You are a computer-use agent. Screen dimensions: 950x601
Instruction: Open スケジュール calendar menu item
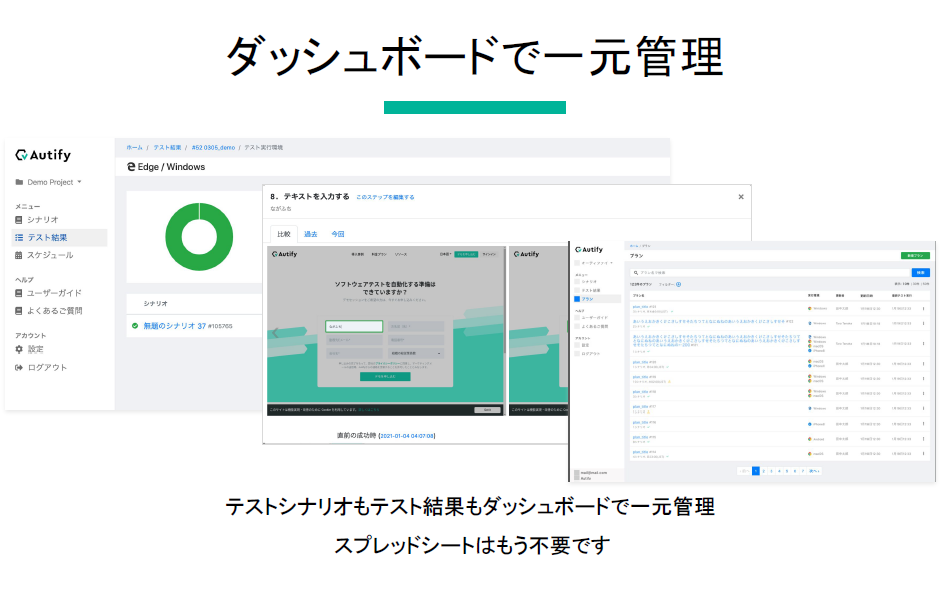(x=49, y=255)
